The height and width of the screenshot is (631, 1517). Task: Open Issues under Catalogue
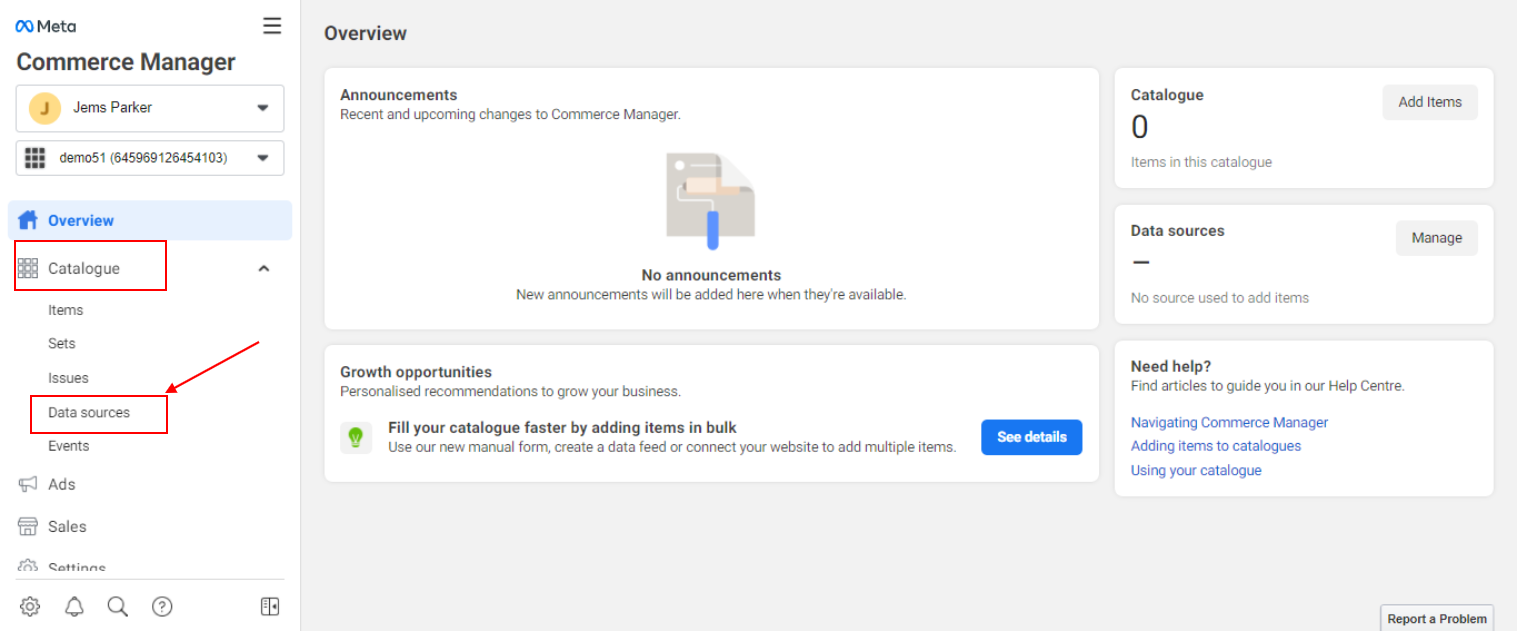pyautogui.click(x=68, y=378)
